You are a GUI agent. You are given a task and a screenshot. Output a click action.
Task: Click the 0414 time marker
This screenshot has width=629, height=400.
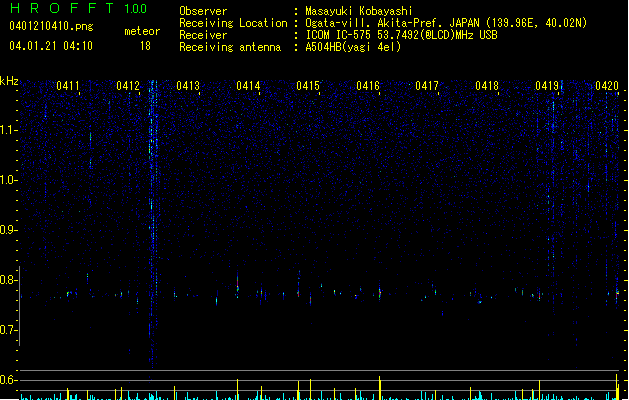(248, 86)
